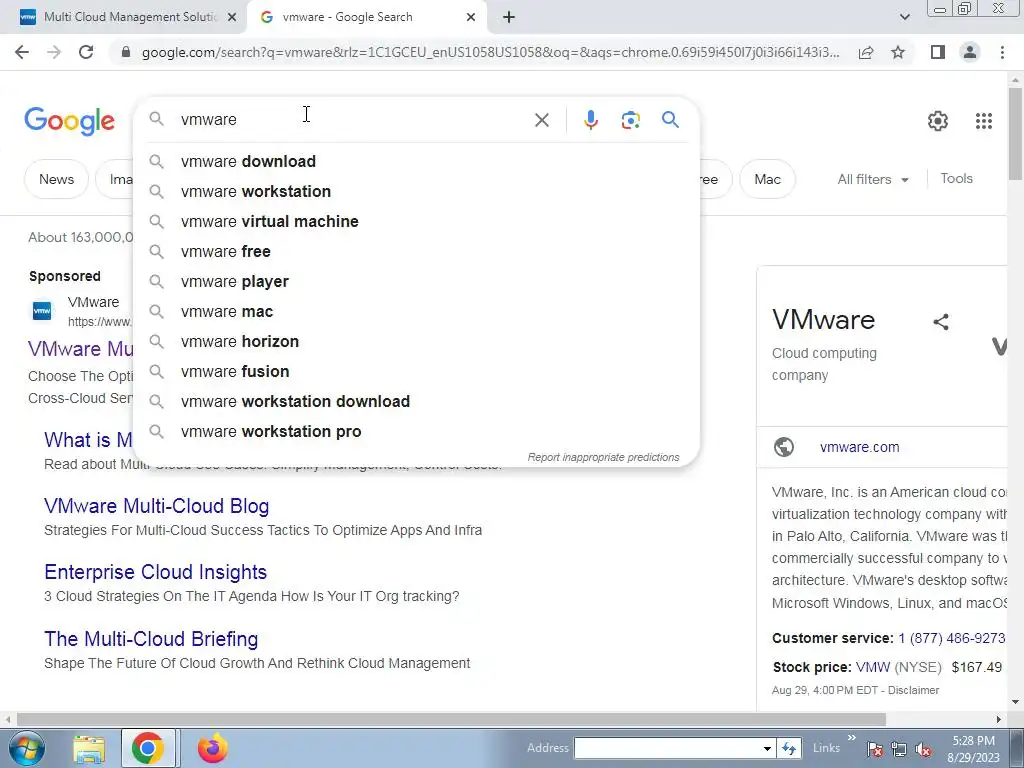Open a new browser tab

pos(509,17)
